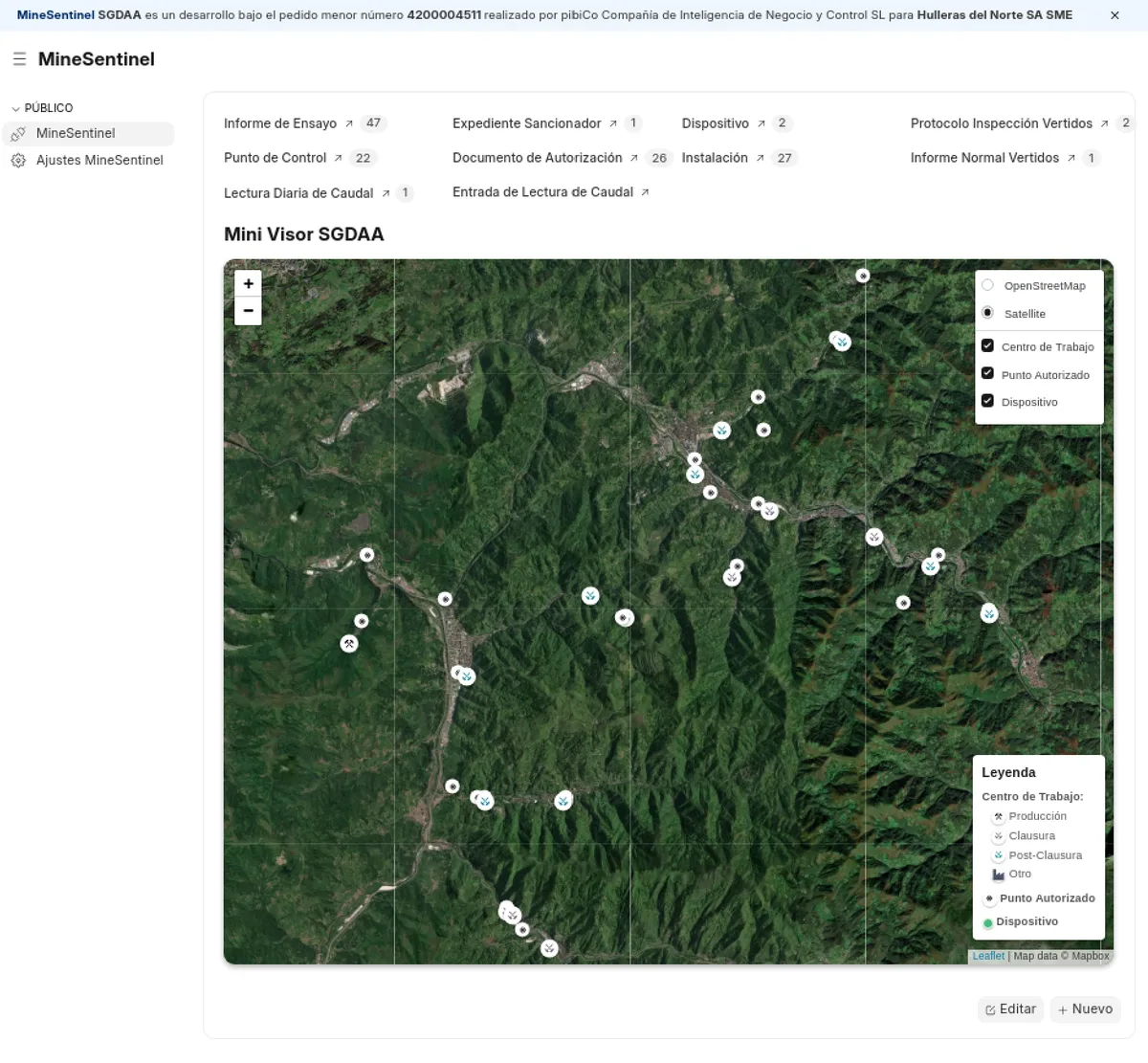Switch base map to OpenStreetMap

pyautogui.click(x=987, y=284)
